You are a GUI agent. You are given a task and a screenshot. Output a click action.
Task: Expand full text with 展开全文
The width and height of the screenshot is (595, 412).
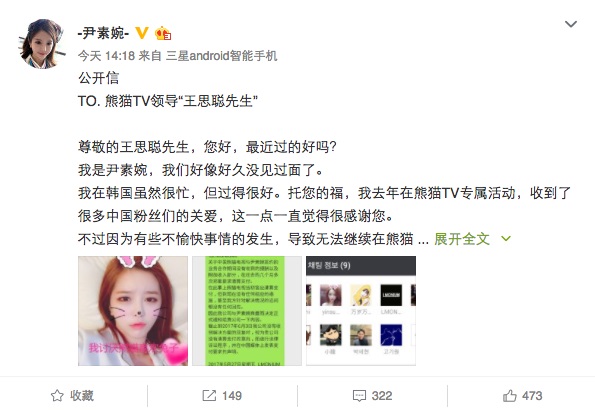(x=462, y=239)
